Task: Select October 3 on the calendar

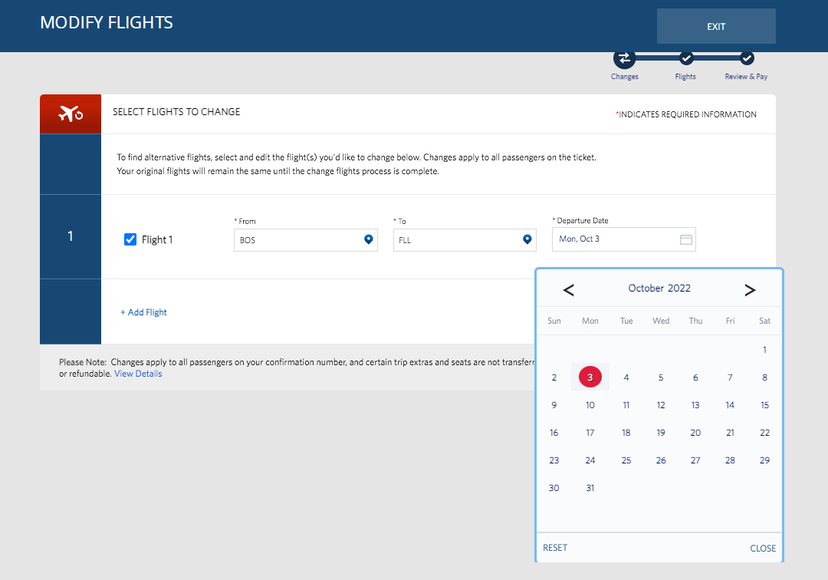Action: pos(590,377)
